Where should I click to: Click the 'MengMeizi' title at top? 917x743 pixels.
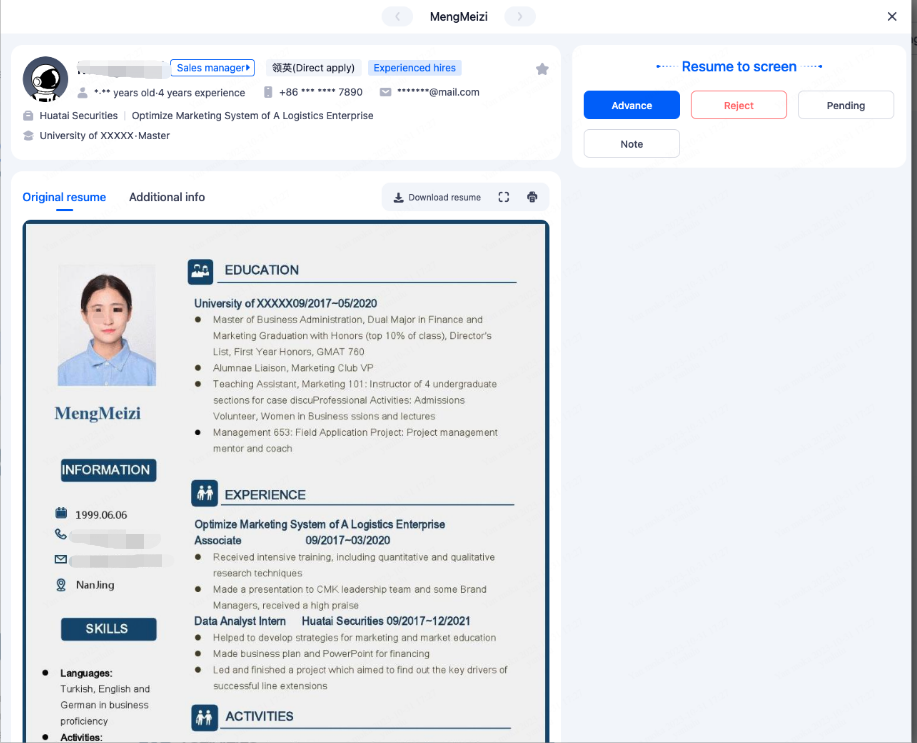(458, 16)
